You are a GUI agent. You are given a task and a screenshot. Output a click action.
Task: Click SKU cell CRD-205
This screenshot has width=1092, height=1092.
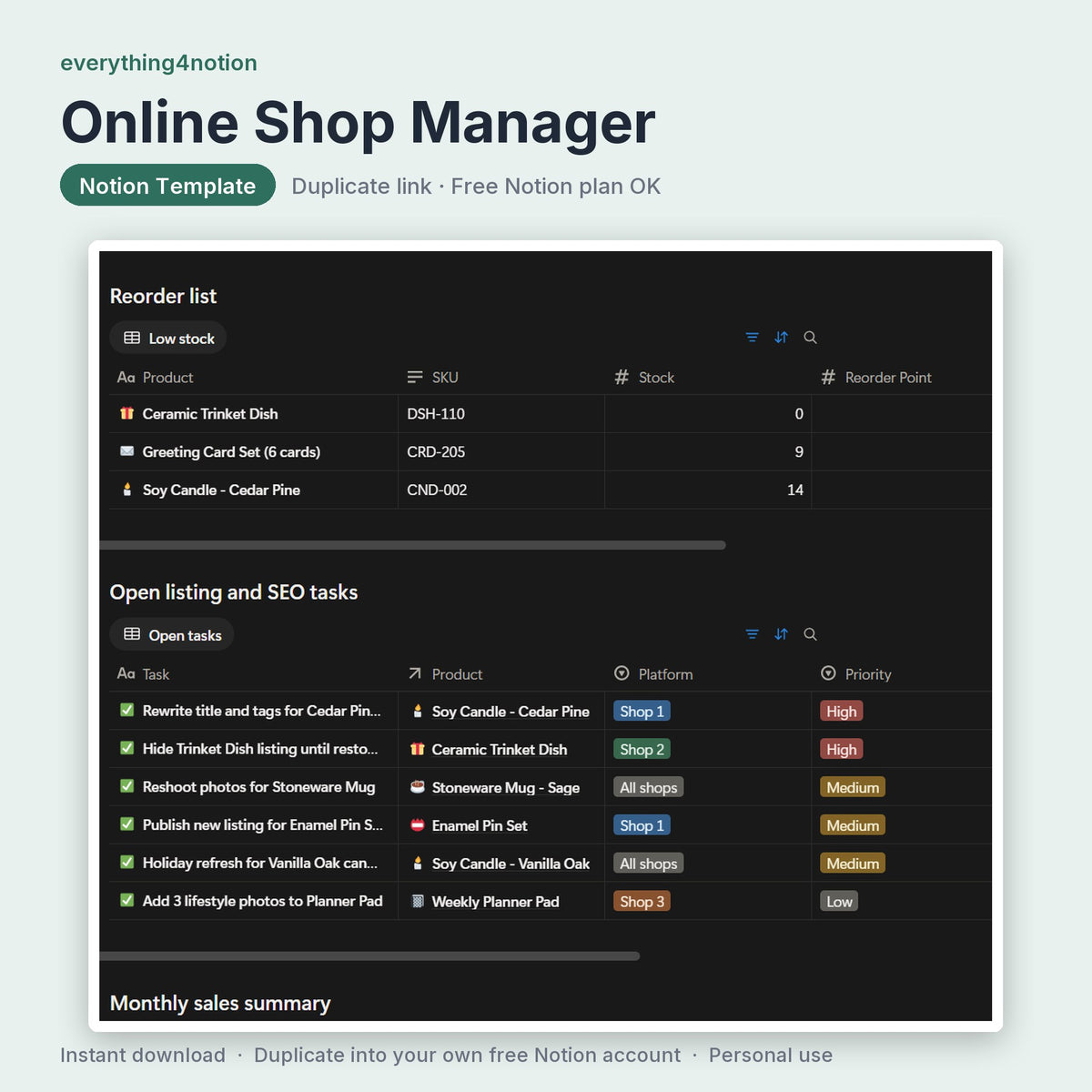[x=436, y=451]
